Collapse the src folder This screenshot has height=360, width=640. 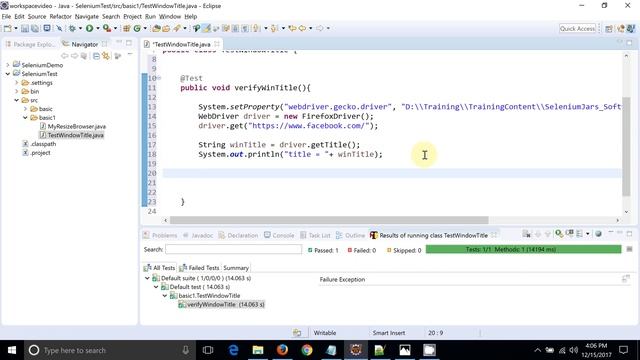16,100
